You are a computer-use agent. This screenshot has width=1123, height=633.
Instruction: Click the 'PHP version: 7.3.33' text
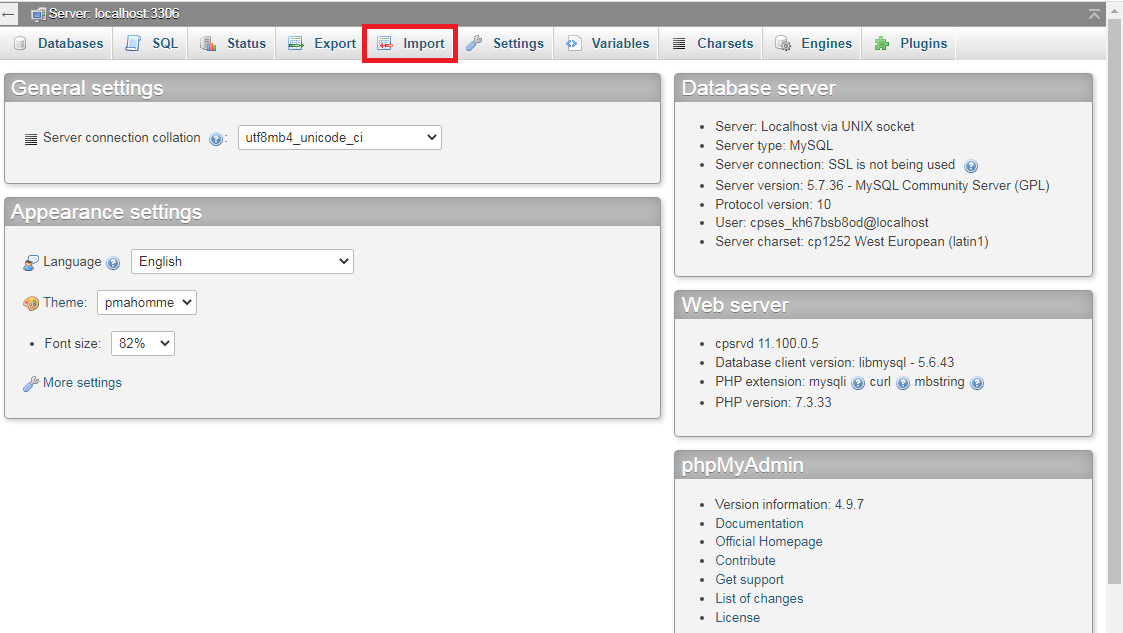(x=773, y=402)
